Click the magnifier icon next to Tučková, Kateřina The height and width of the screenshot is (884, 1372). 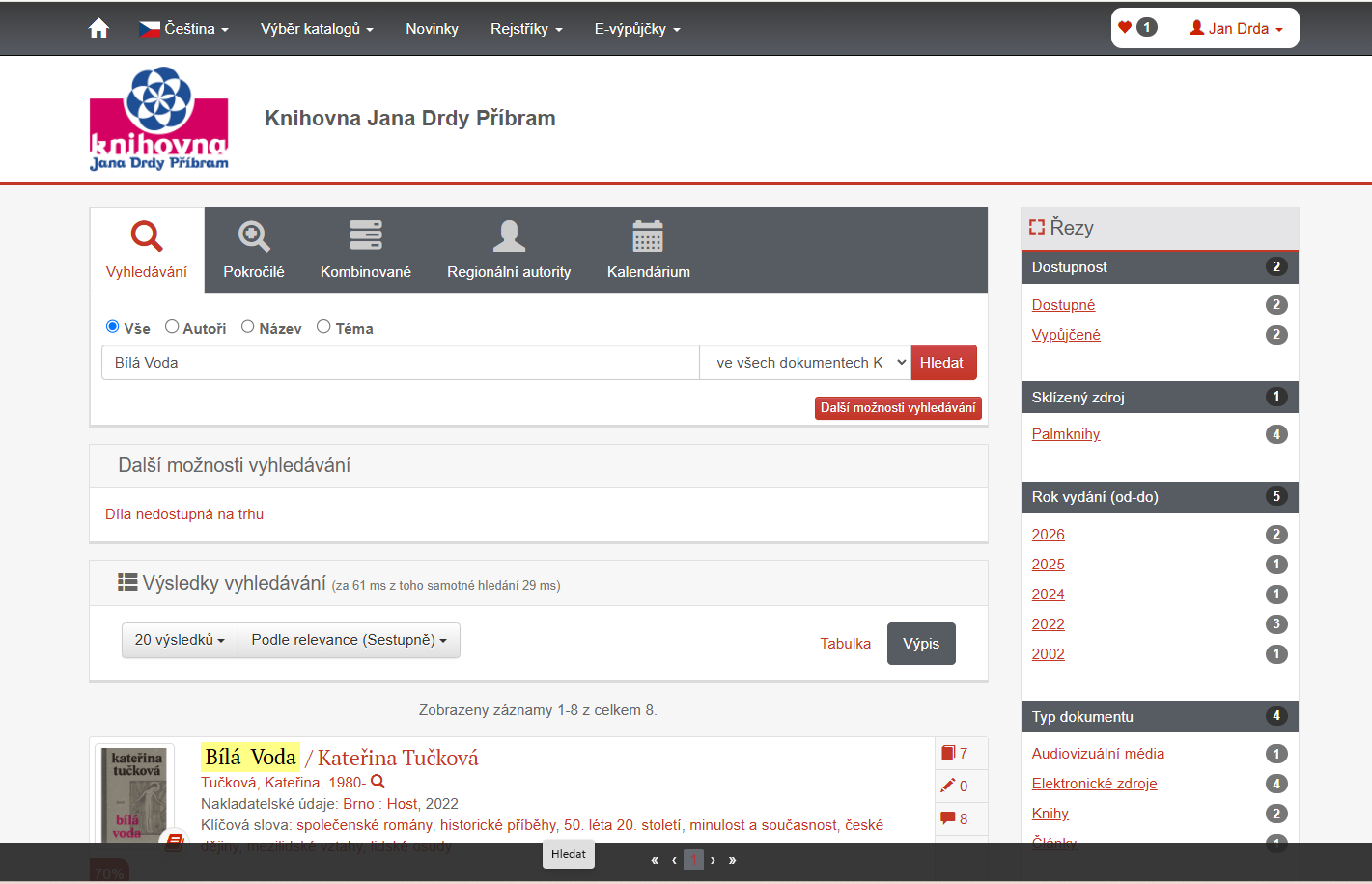point(378,782)
